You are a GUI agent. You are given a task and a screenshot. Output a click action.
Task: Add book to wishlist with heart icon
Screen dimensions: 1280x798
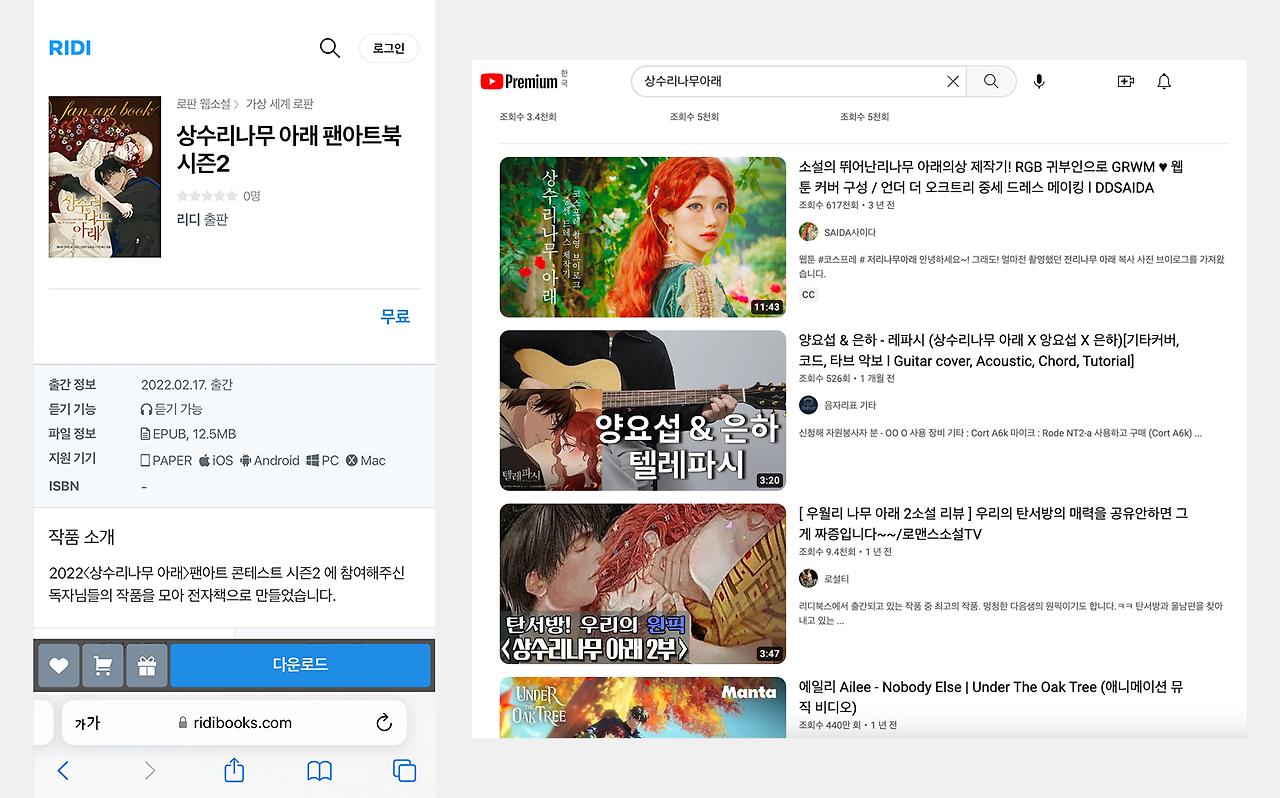[59, 666]
